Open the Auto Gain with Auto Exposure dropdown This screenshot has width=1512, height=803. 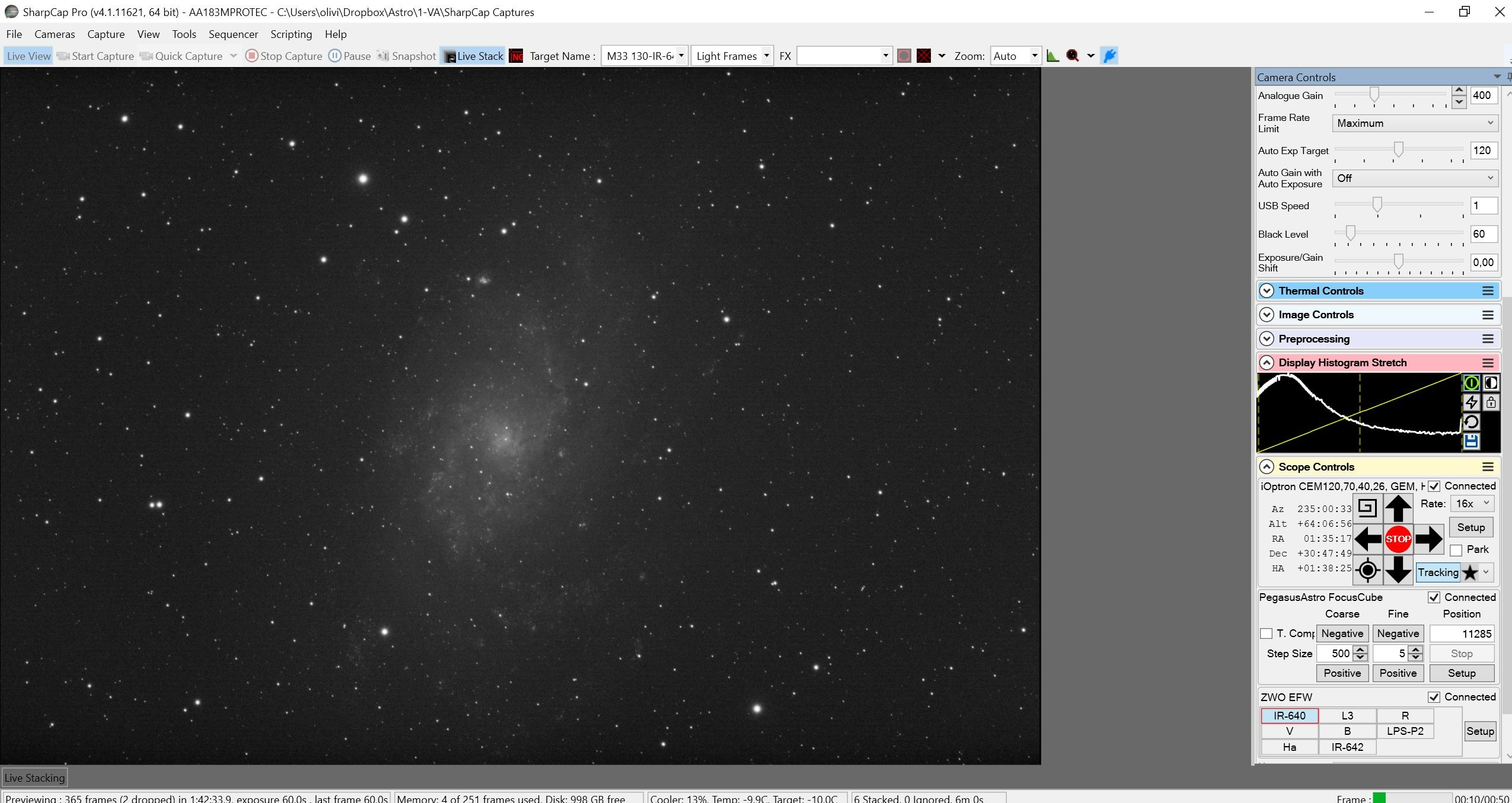1415,178
